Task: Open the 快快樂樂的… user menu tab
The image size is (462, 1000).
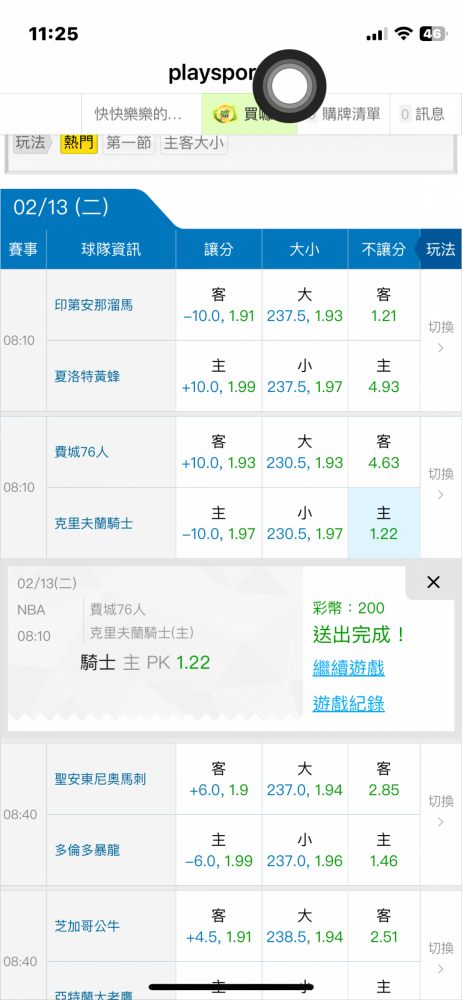Action: tap(141, 114)
